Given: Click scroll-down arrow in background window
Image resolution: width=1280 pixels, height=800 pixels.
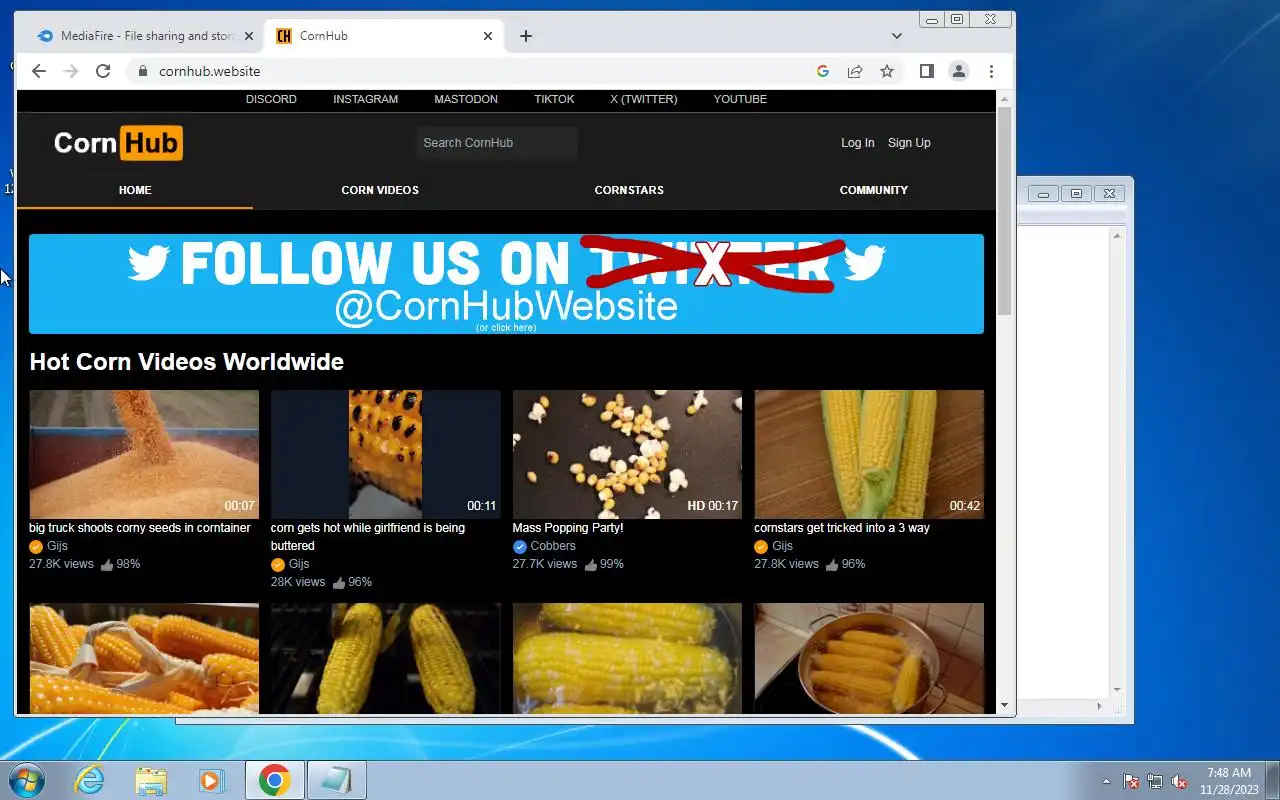Looking at the screenshot, I should (1118, 690).
